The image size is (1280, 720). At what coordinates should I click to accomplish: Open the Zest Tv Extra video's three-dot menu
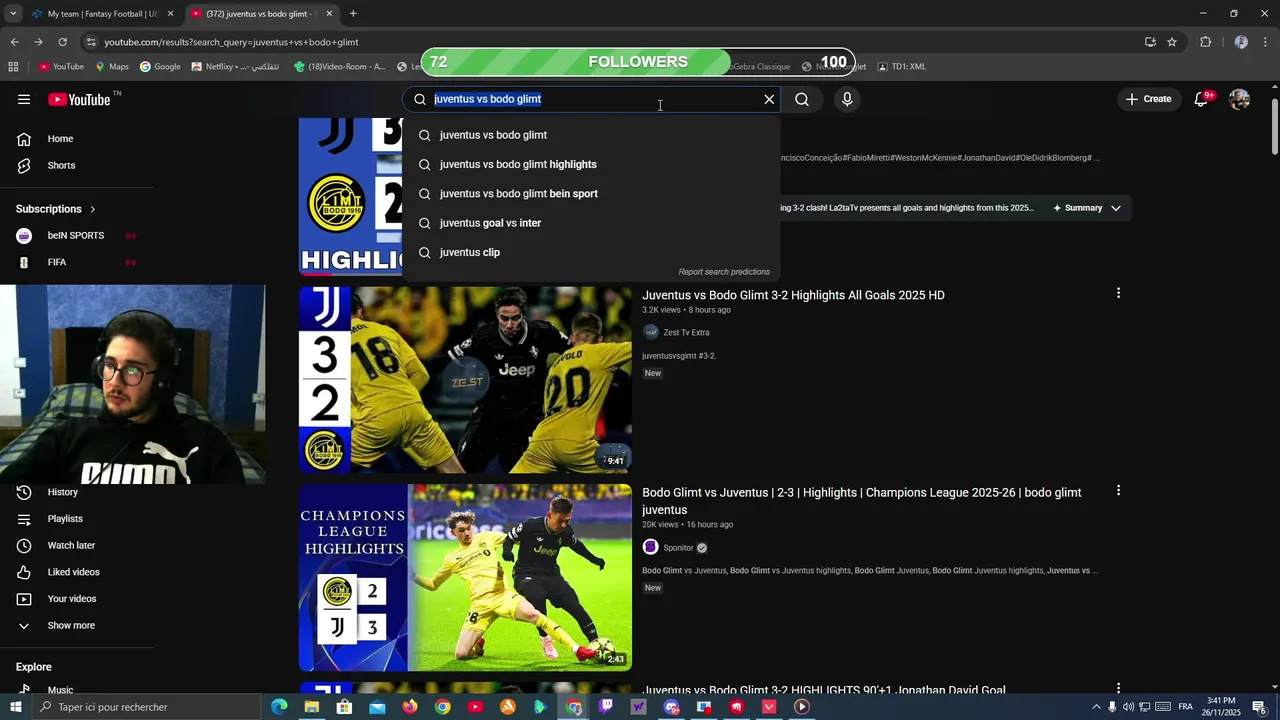[1118, 293]
